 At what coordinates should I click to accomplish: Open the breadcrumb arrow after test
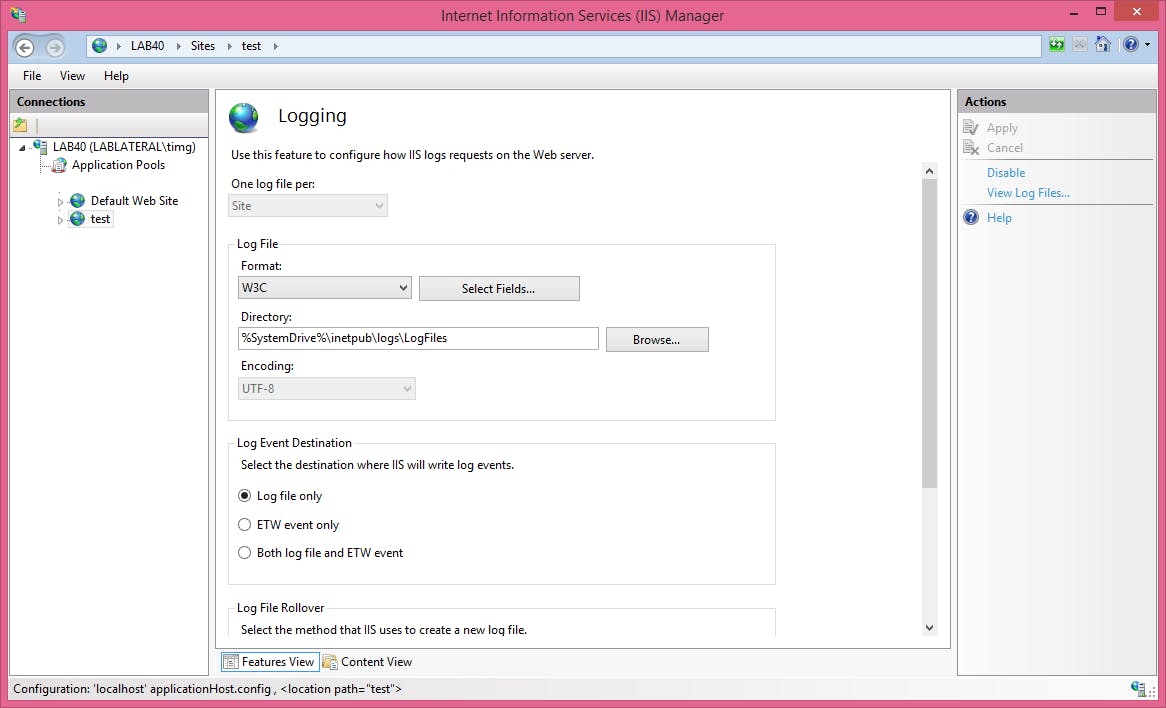(x=275, y=46)
